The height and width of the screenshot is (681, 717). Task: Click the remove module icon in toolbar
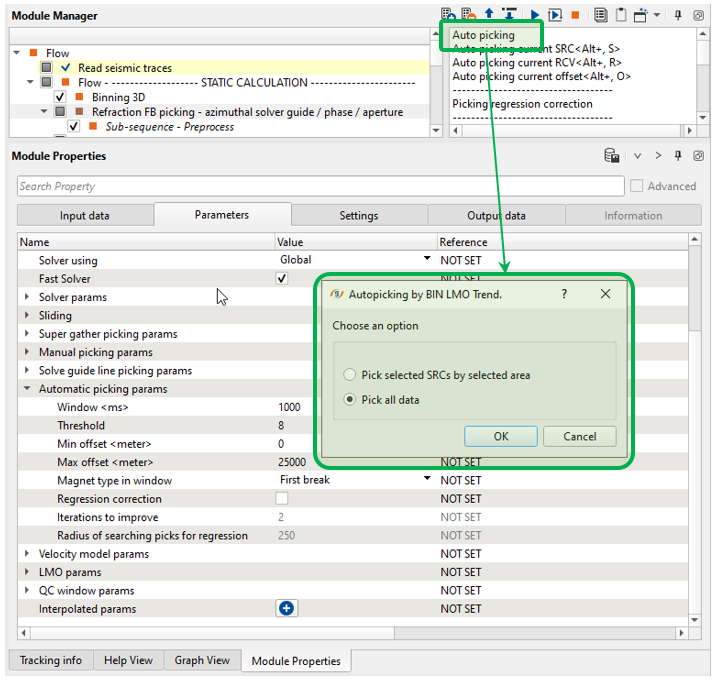pyautogui.click(x=468, y=15)
